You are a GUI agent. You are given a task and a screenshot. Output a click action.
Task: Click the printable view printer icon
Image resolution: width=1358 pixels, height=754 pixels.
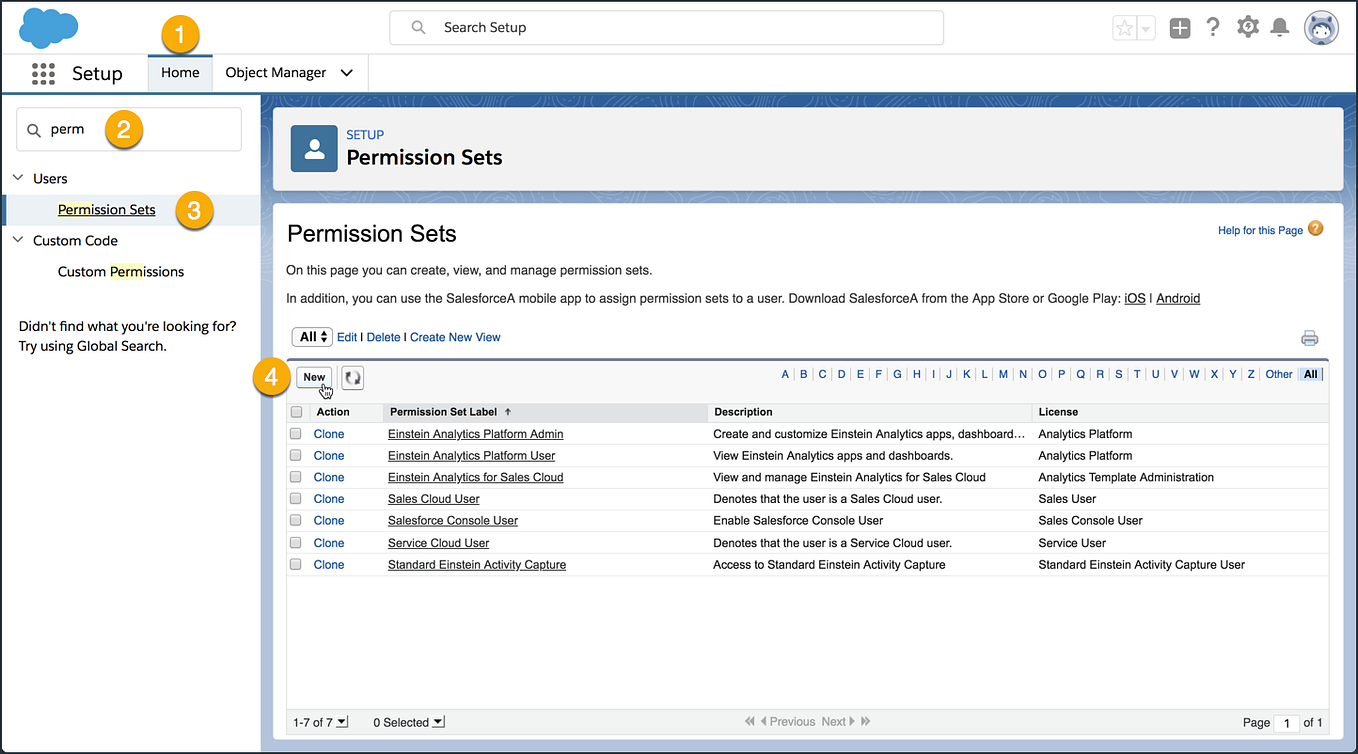tap(1309, 338)
